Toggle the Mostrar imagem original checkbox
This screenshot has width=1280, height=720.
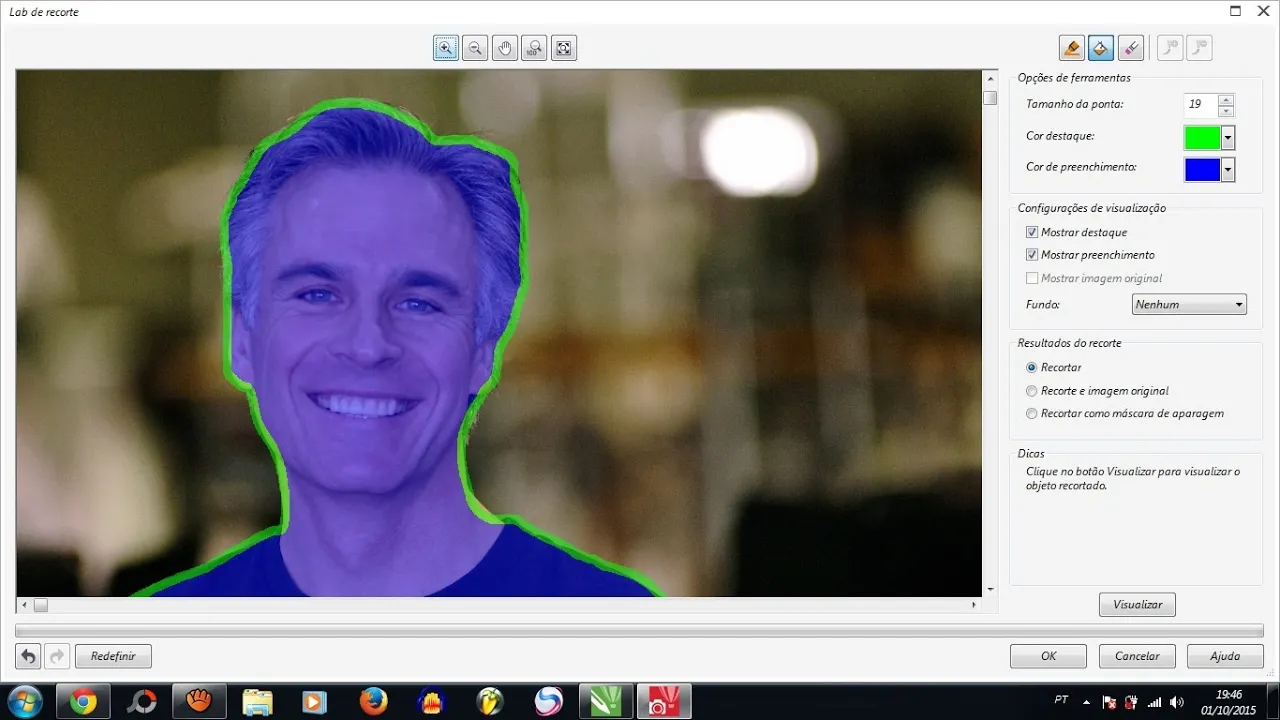[x=1032, y=278]
